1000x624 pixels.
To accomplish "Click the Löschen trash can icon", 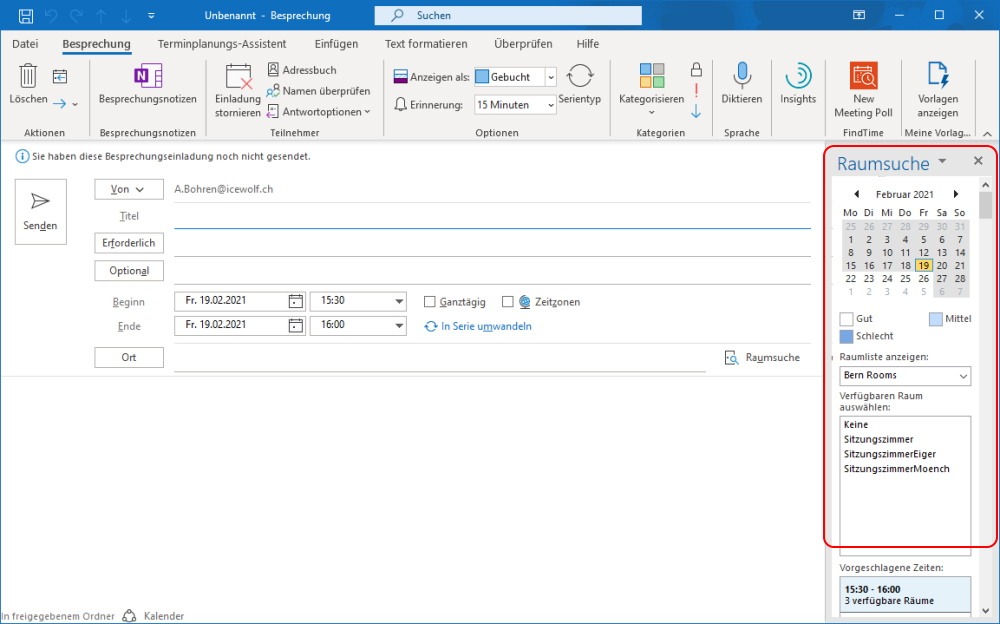I will click(28, 75).
